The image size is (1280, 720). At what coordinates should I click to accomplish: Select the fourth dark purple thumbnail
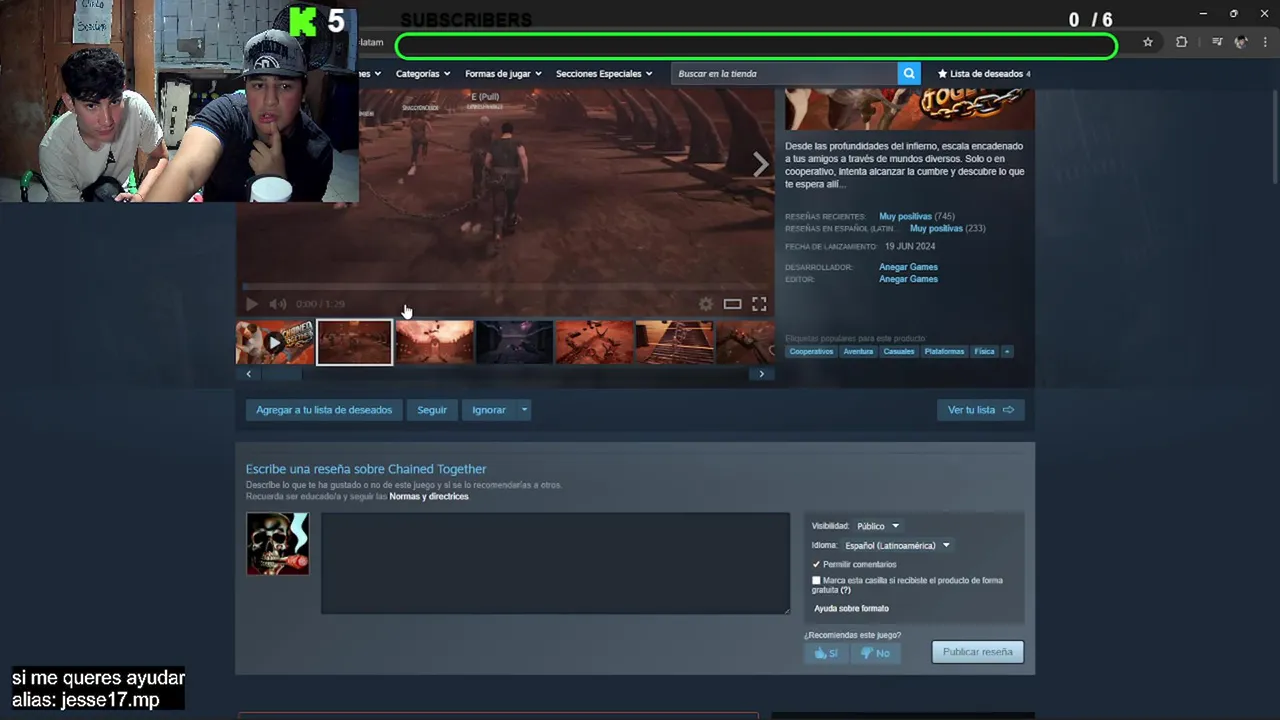coord(514,342)
